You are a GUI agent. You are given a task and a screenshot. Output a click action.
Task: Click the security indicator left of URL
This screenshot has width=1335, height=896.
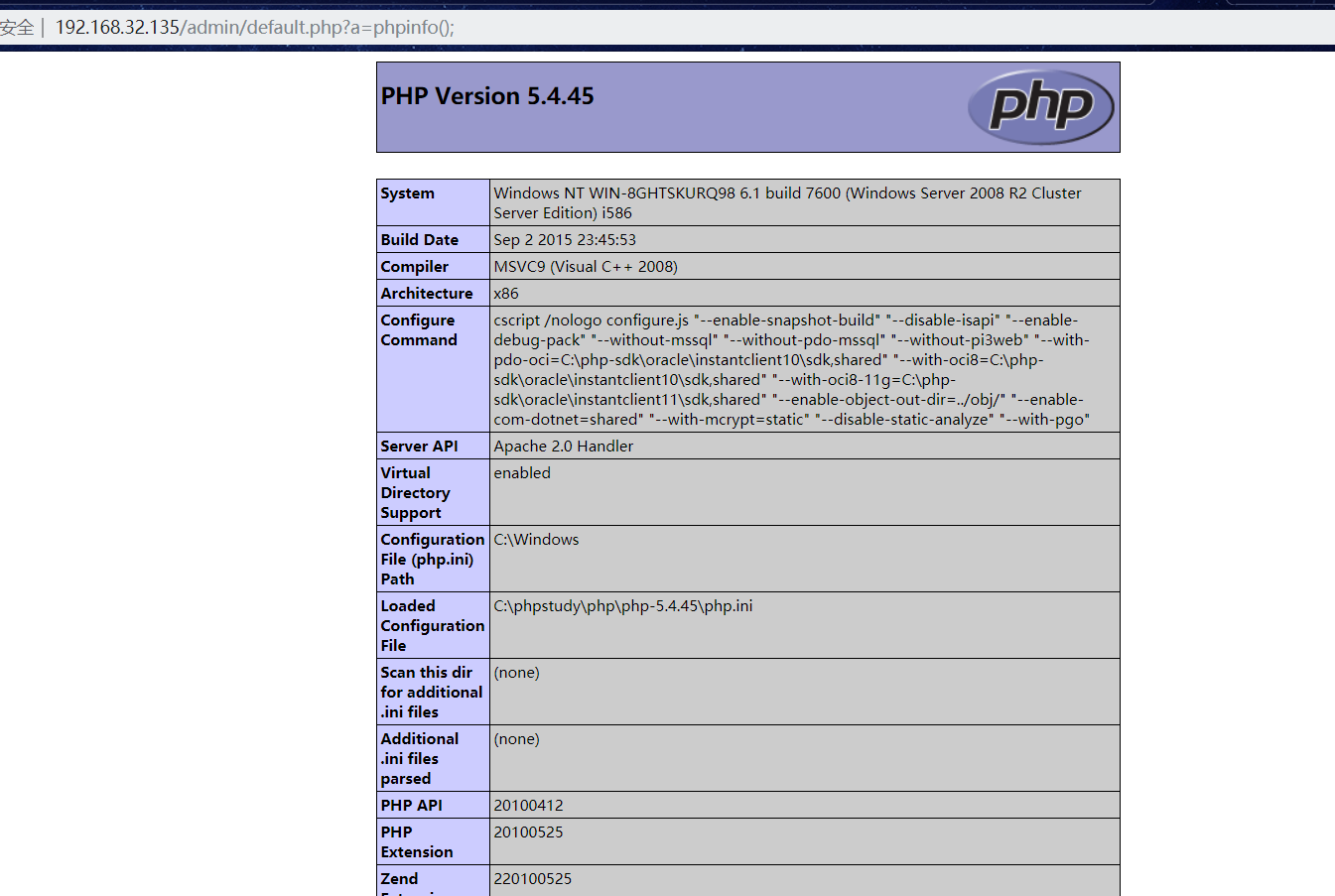click(16, 28)
